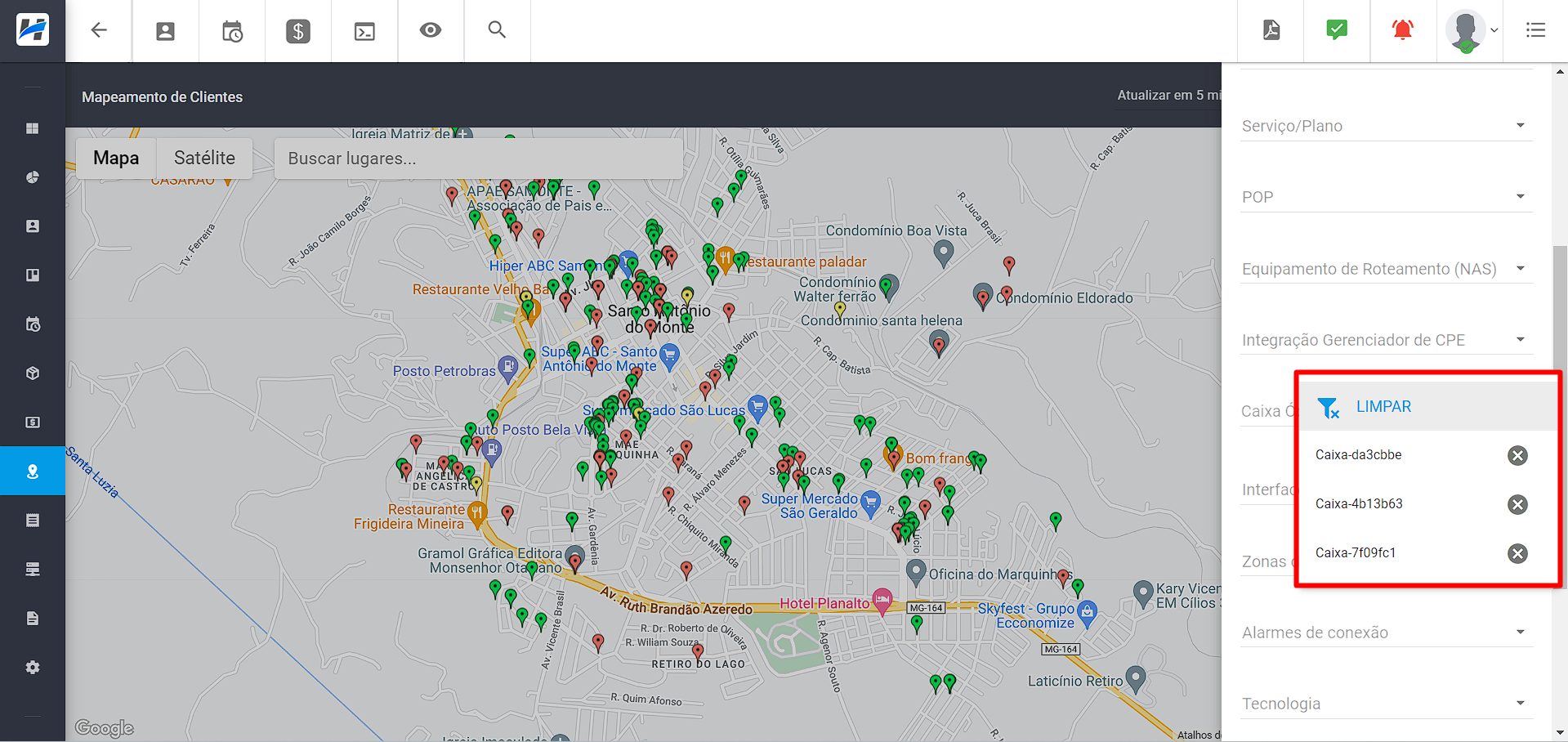Select the Caixa-7f09fc1 list entry
Viewport: 1568px width, 742px height.
click(1356, 553)
